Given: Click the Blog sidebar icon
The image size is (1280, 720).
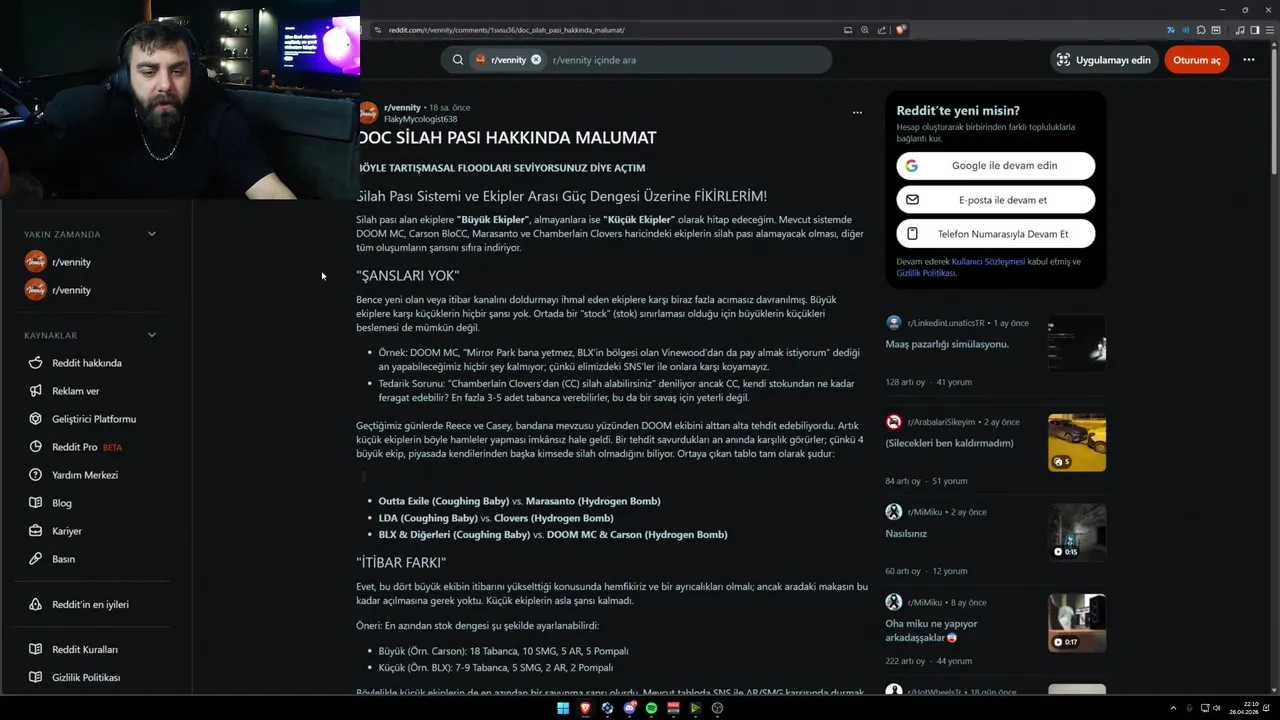Looking at the screenshot, I should pos(36,503).
